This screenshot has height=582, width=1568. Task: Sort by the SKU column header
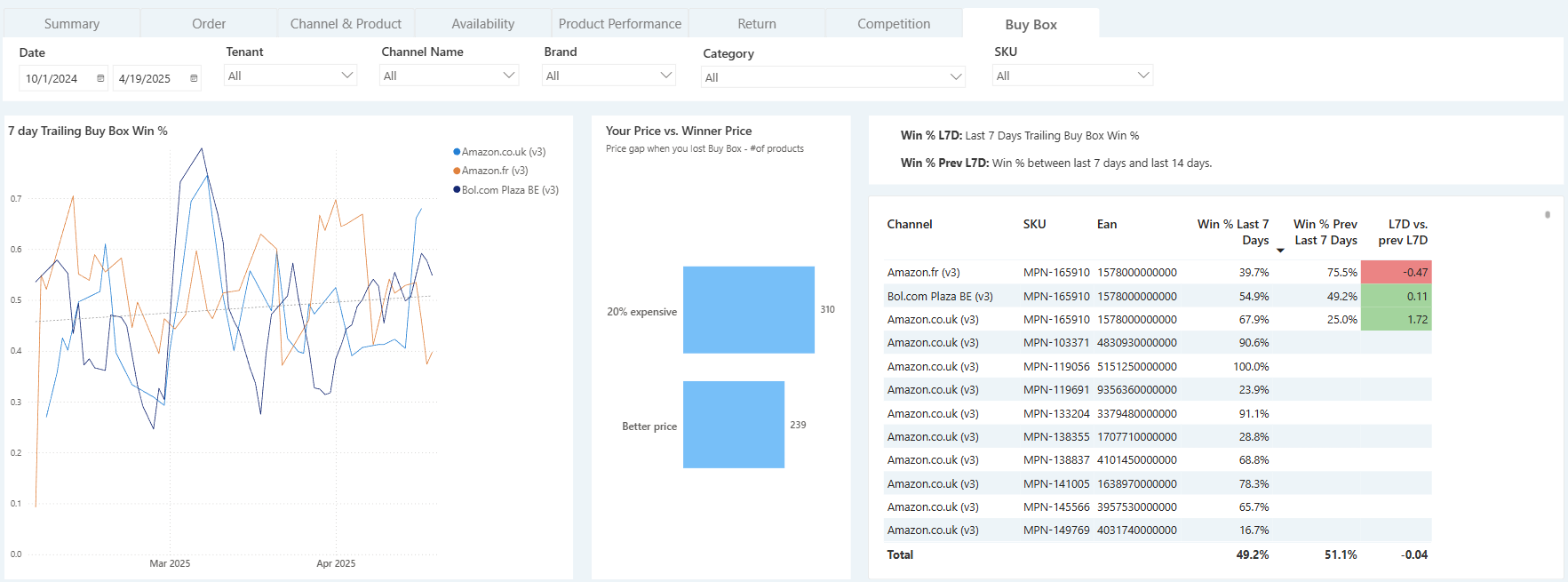pos(1034,224)
